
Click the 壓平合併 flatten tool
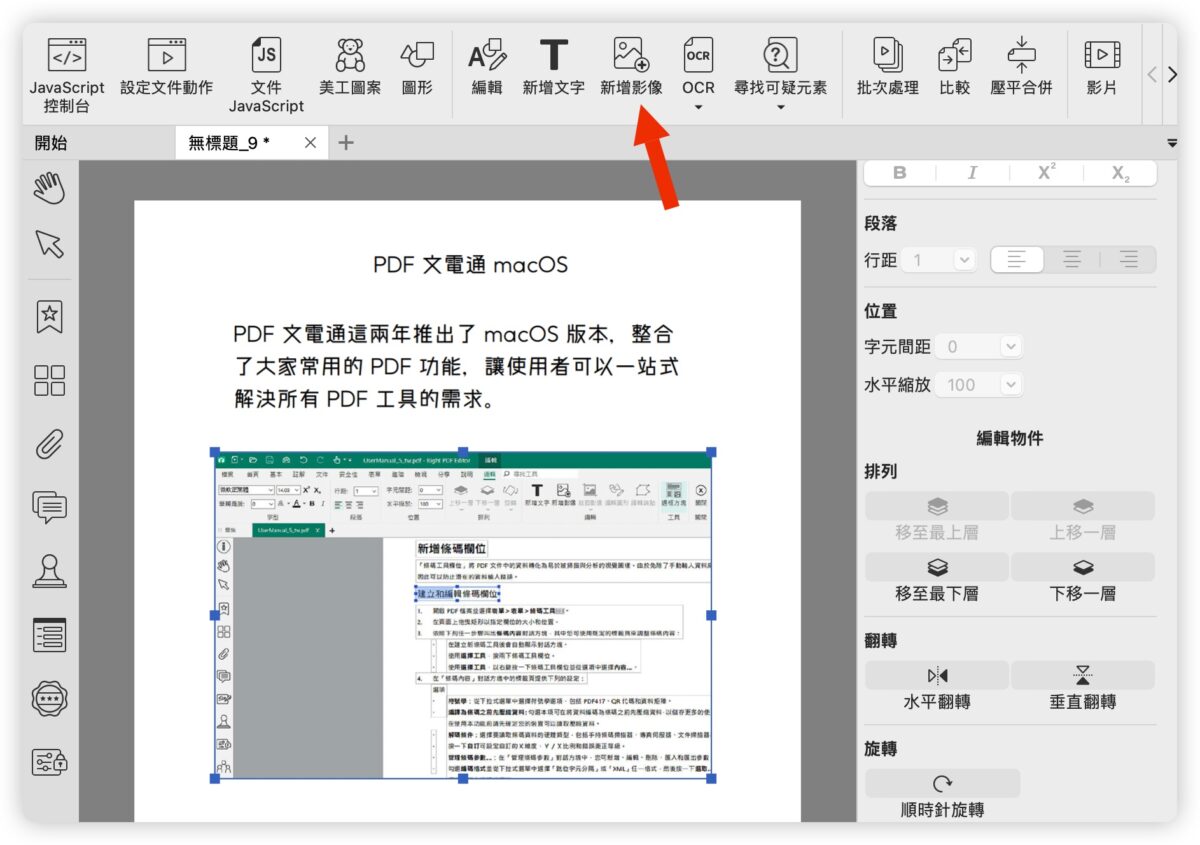point(1021,66)
